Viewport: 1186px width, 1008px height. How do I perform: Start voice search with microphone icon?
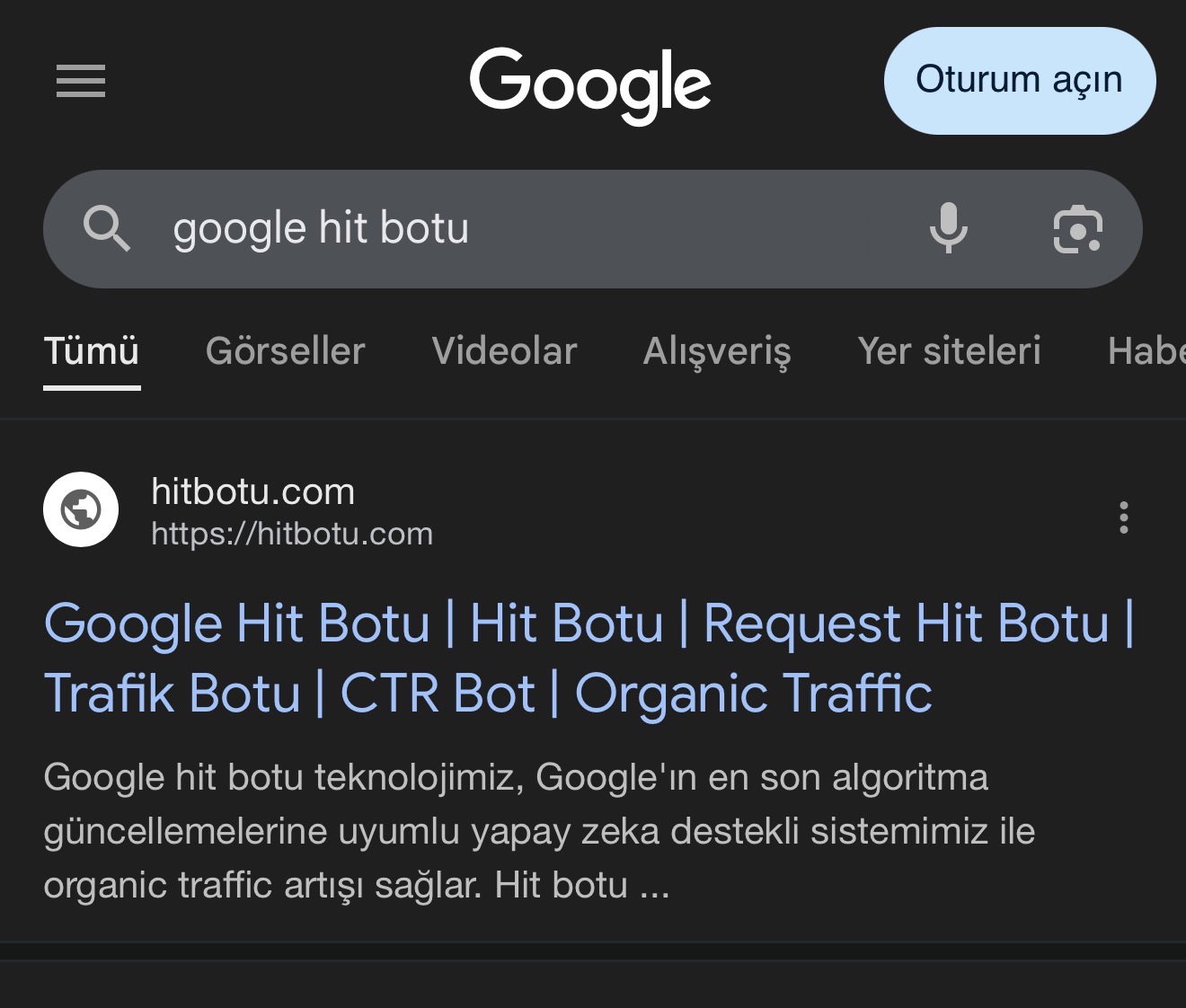click(948, 228)
